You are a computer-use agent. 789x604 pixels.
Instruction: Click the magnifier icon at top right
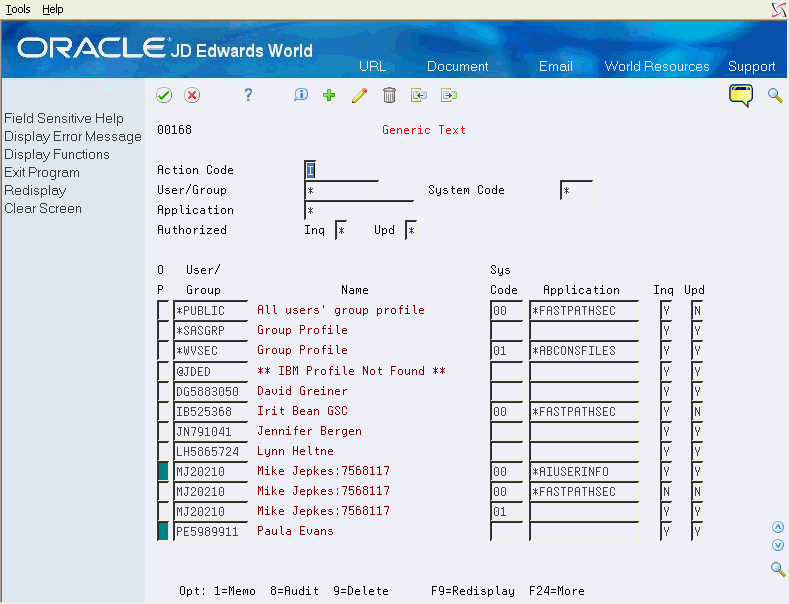point(775,95)
